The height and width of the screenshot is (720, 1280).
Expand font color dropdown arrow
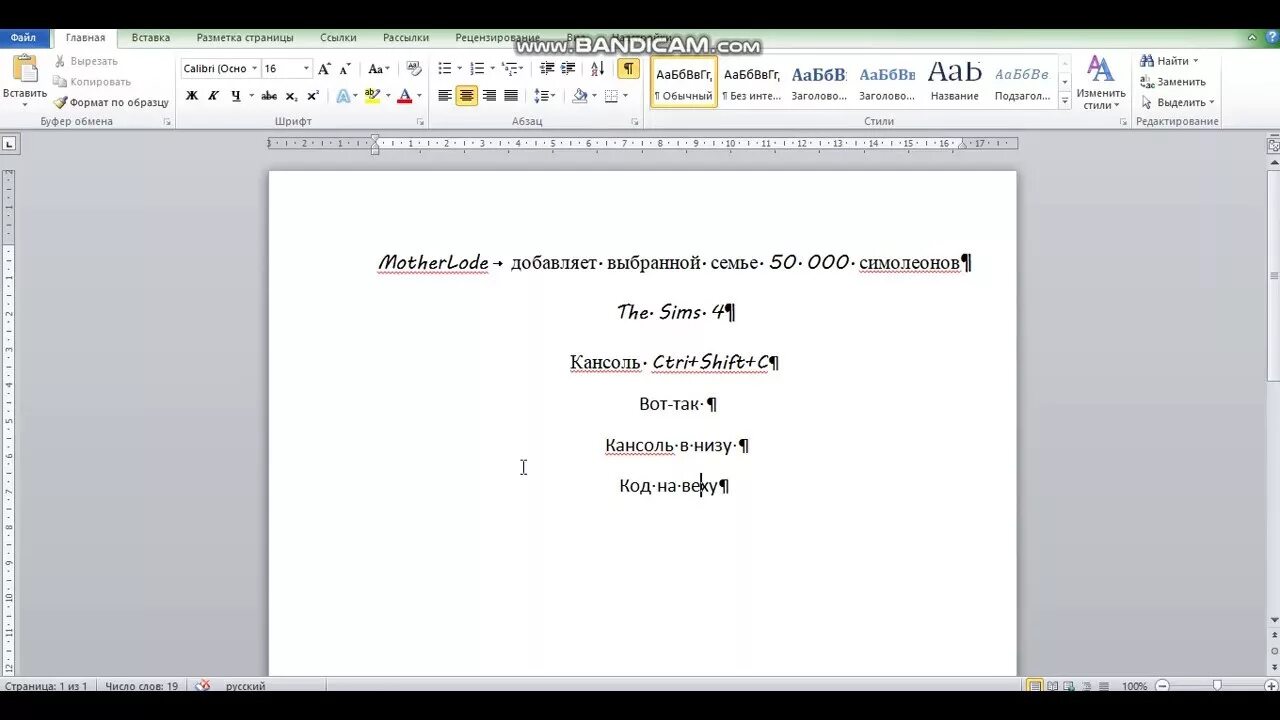tap(419, 96)
